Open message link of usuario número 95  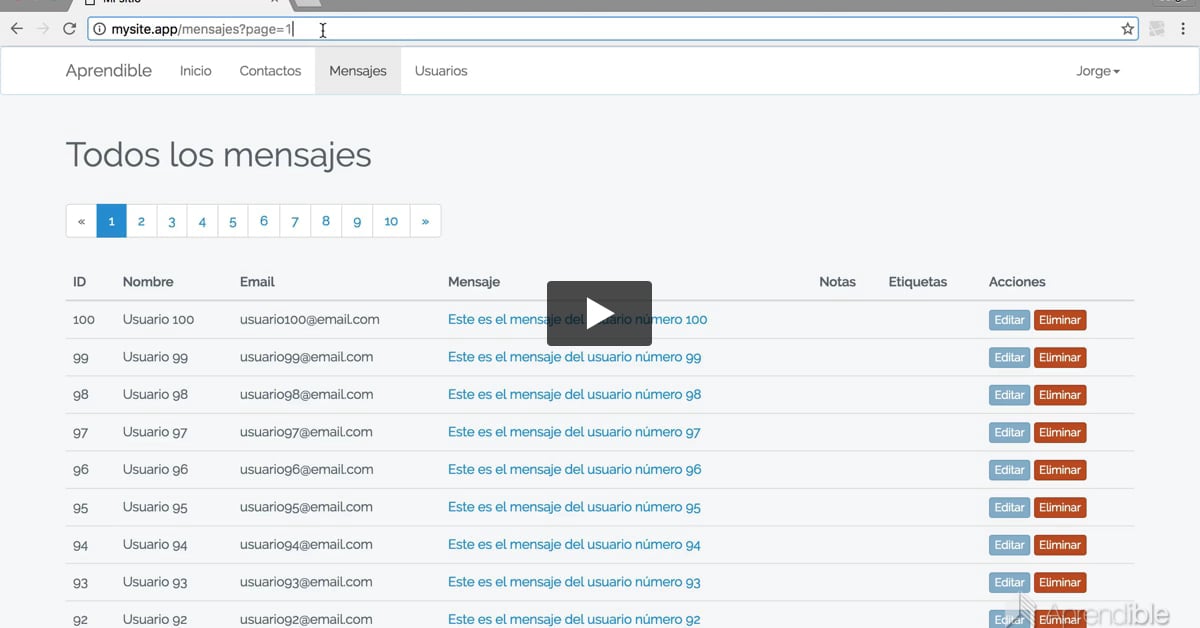click(574, 507)
